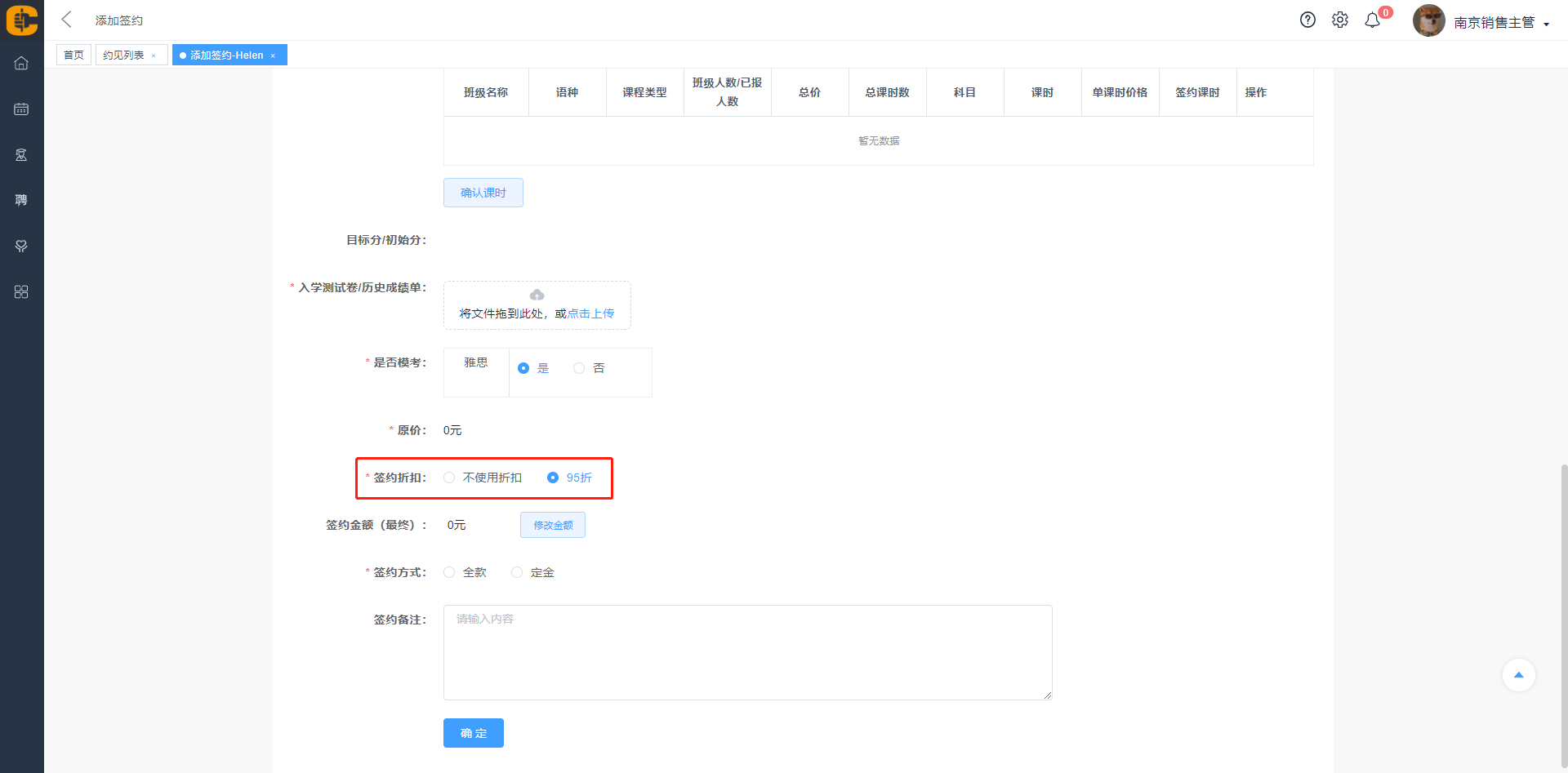Switch to the 首页 tab
1568x773 pixels.
point(73,56)
